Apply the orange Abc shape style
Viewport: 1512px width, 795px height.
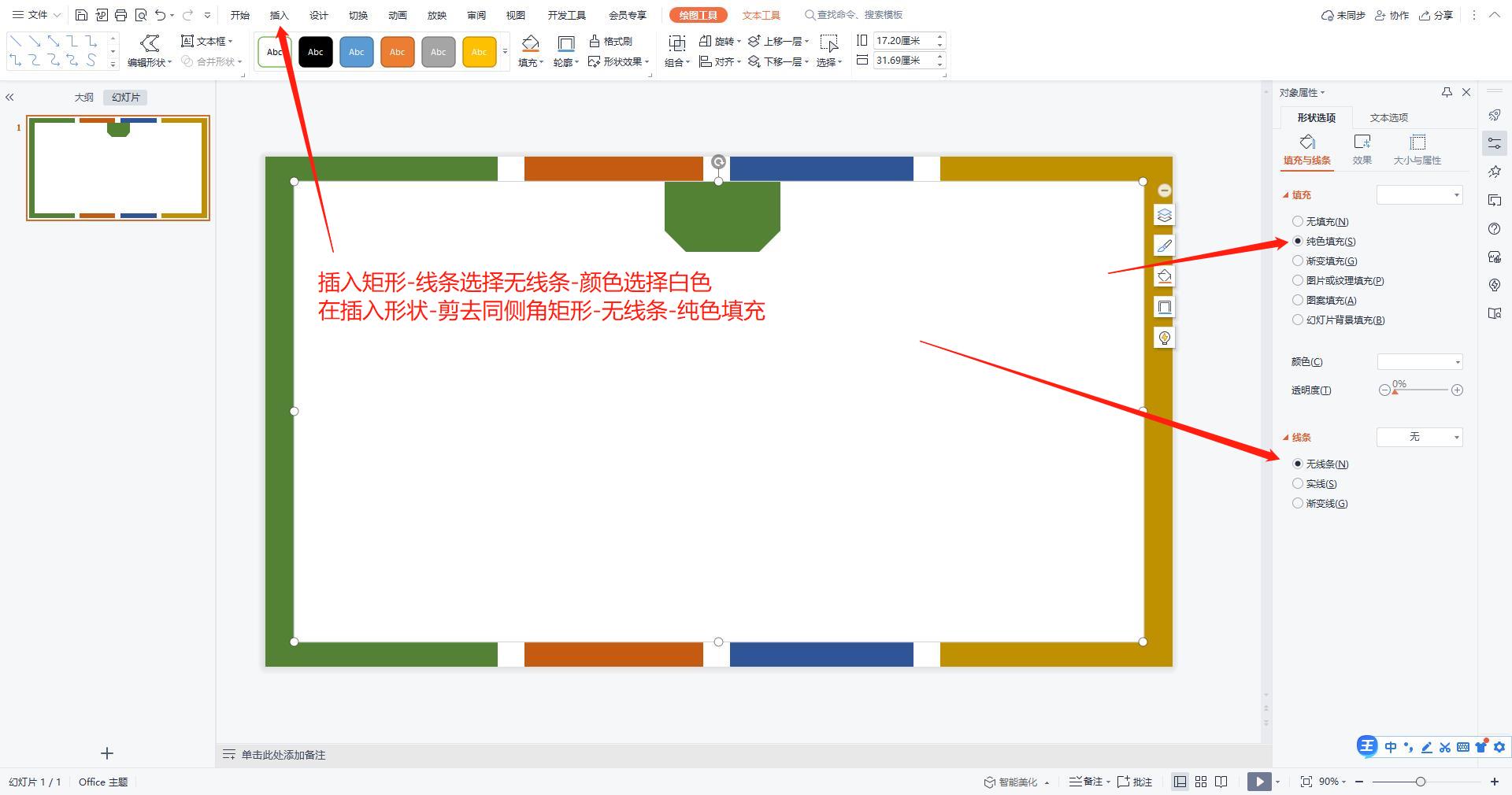397,52
